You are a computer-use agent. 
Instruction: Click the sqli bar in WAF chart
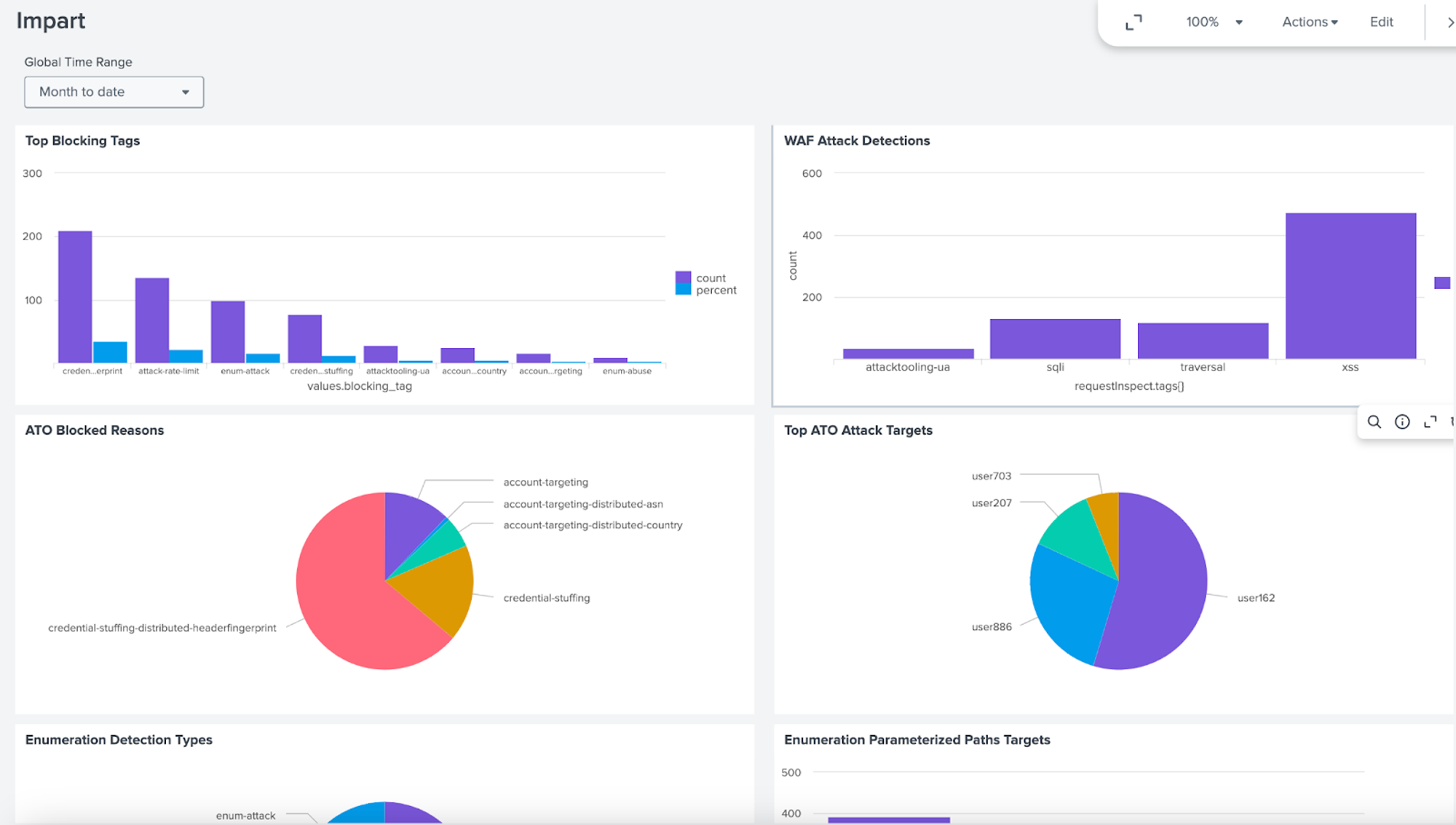tap(1055, 339)
